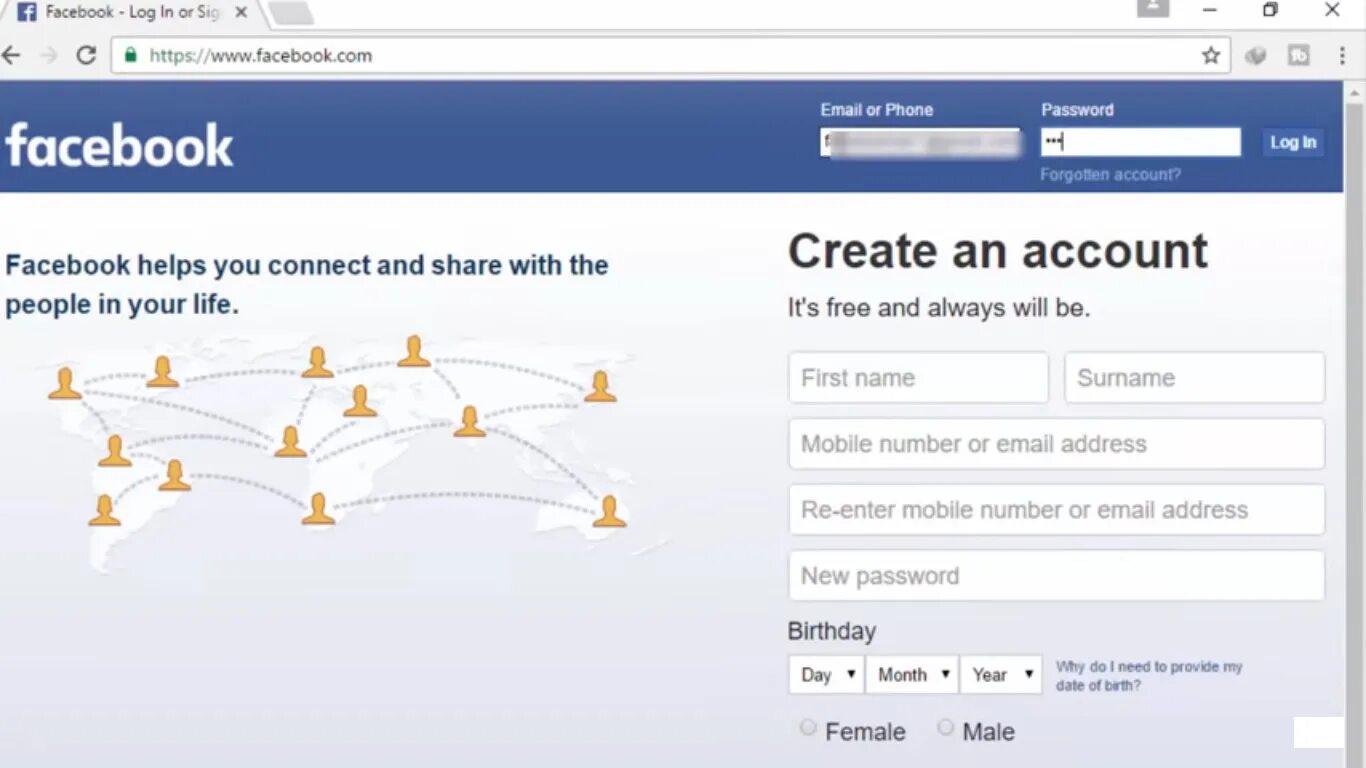Click the Password label in header

[x=1077, y=110]
